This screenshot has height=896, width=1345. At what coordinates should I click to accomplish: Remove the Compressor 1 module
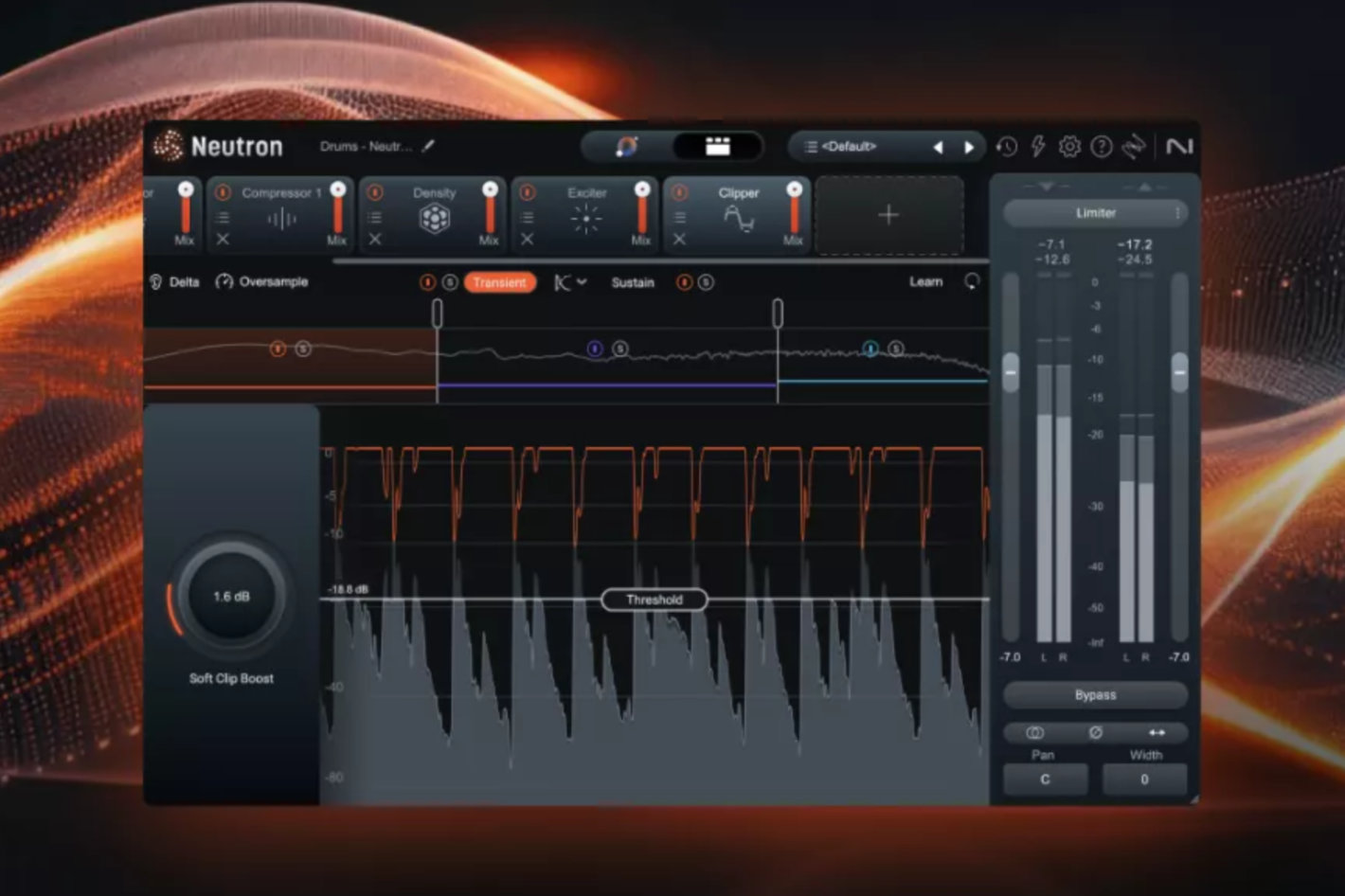tap(223, 240)
